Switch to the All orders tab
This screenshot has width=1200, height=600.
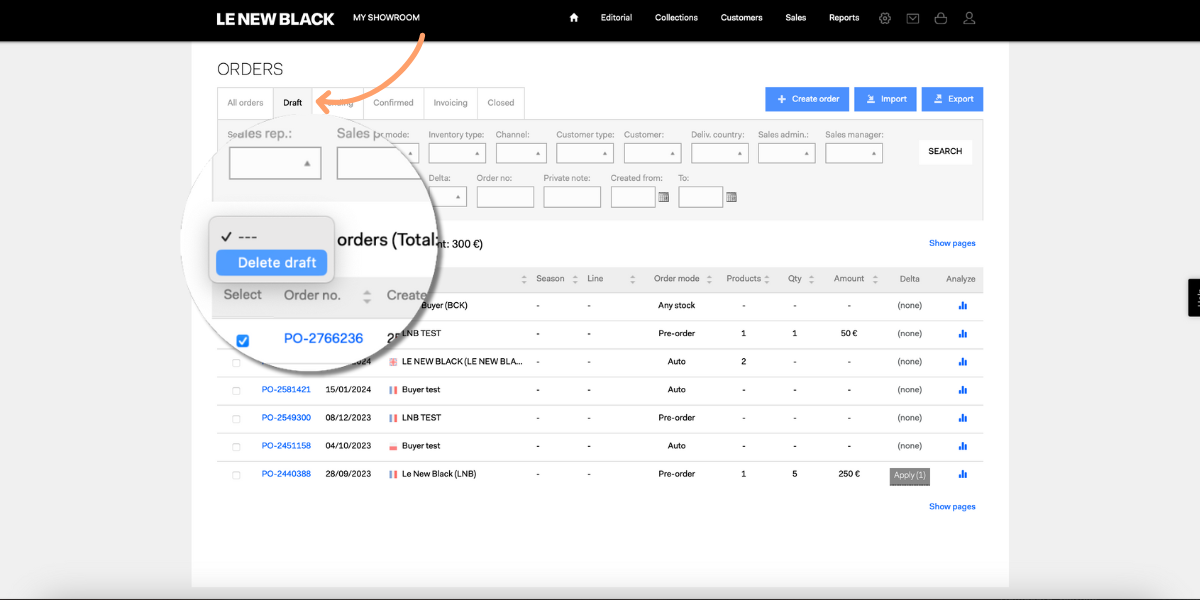[245, 103]
